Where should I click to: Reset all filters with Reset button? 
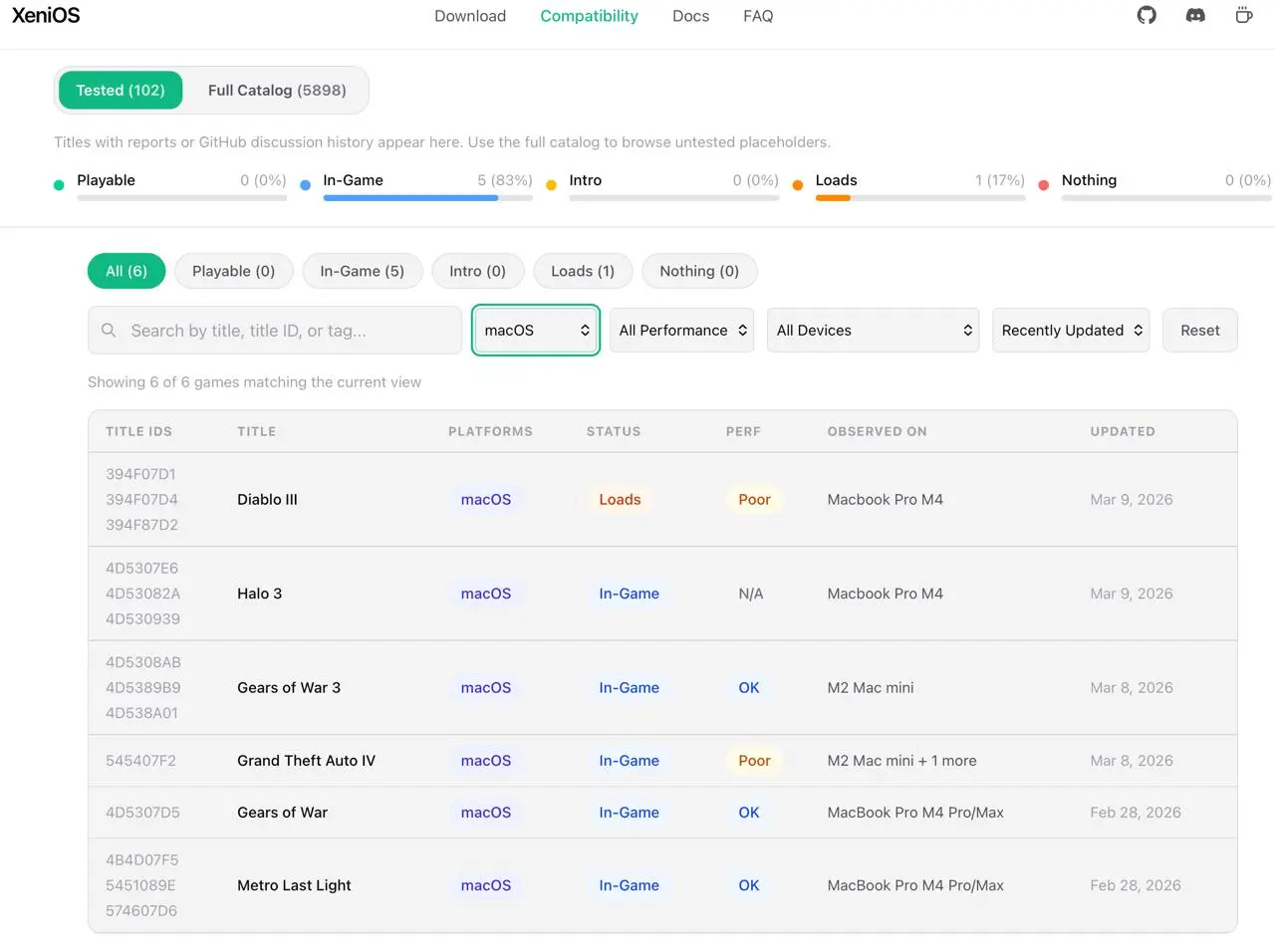[1200, 331]
